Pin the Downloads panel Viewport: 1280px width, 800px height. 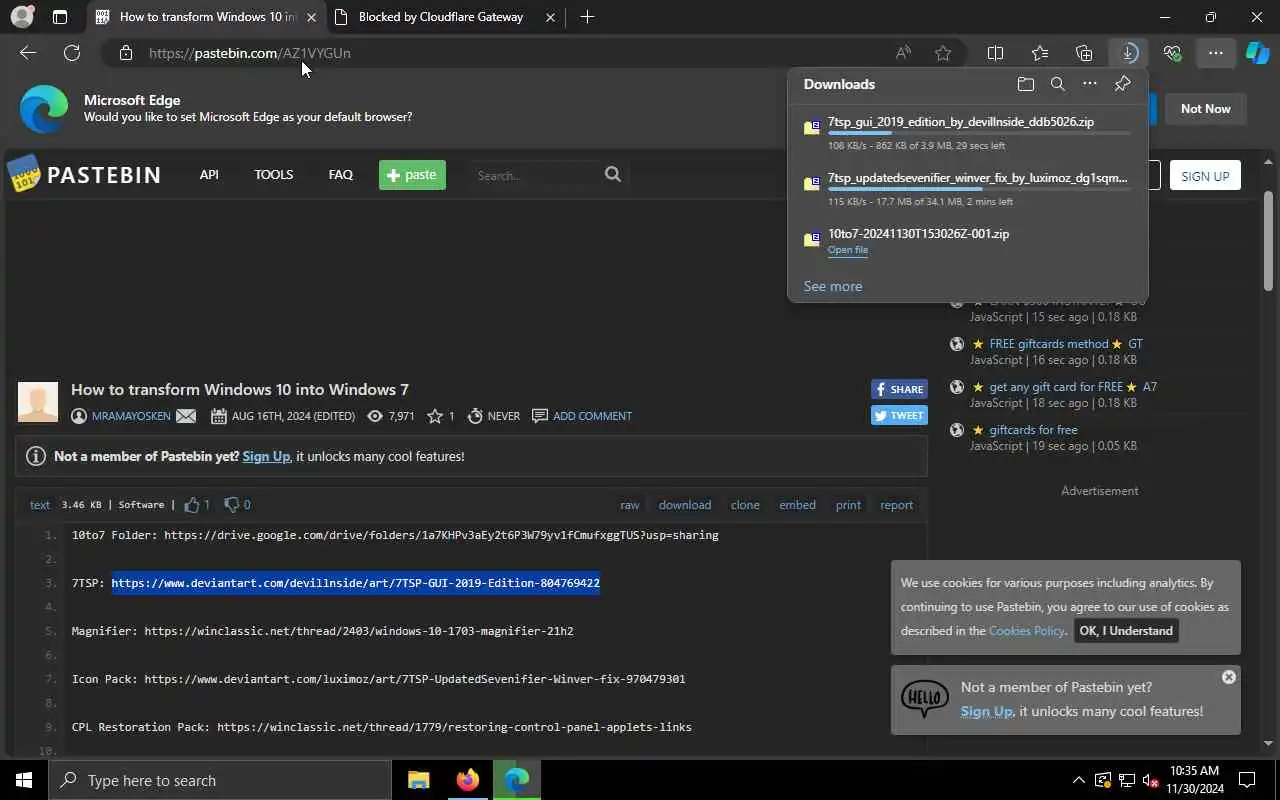pos(1122,84)
